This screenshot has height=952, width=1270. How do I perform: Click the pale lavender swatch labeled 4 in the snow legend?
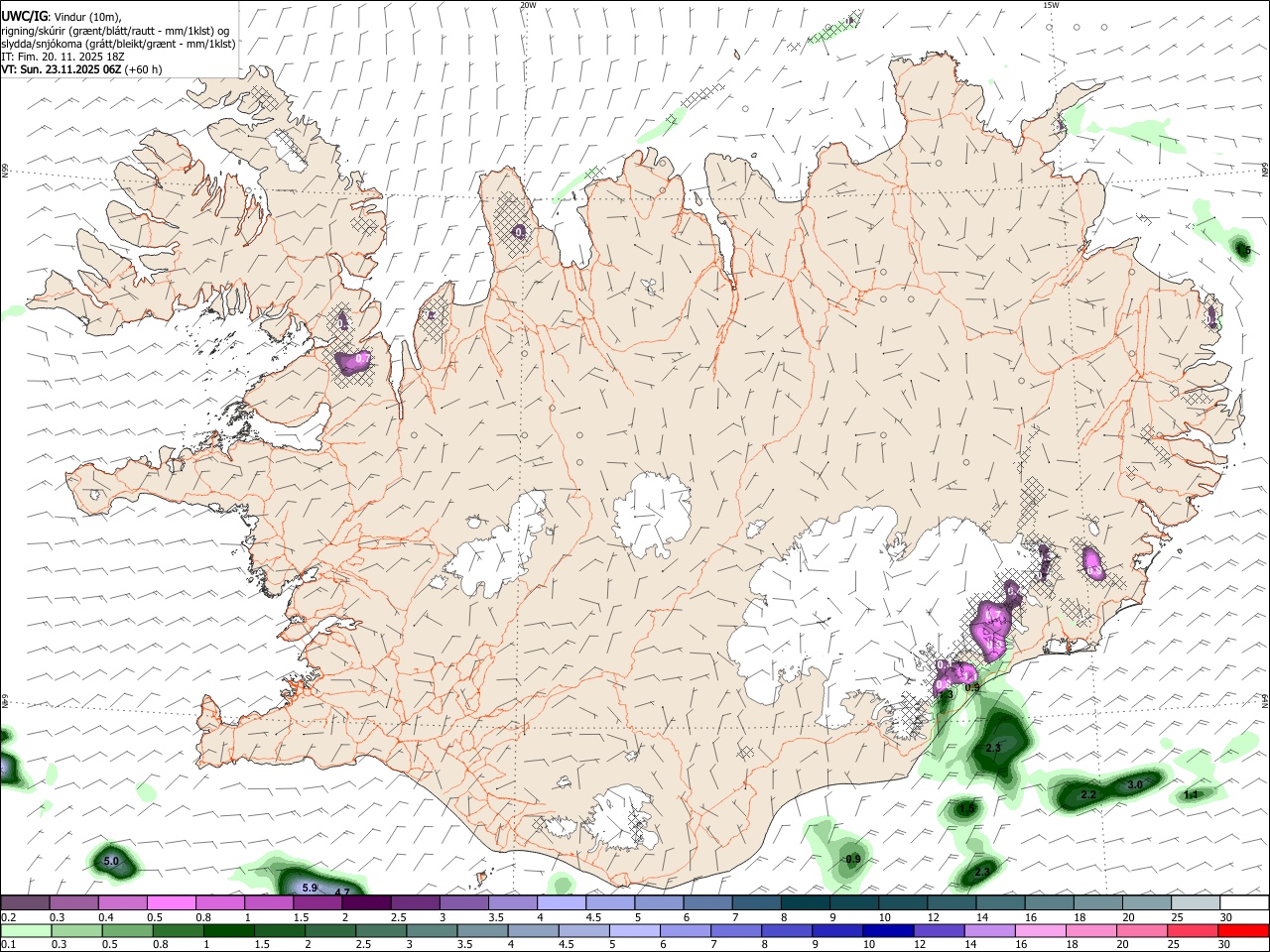tap(561, 902)
